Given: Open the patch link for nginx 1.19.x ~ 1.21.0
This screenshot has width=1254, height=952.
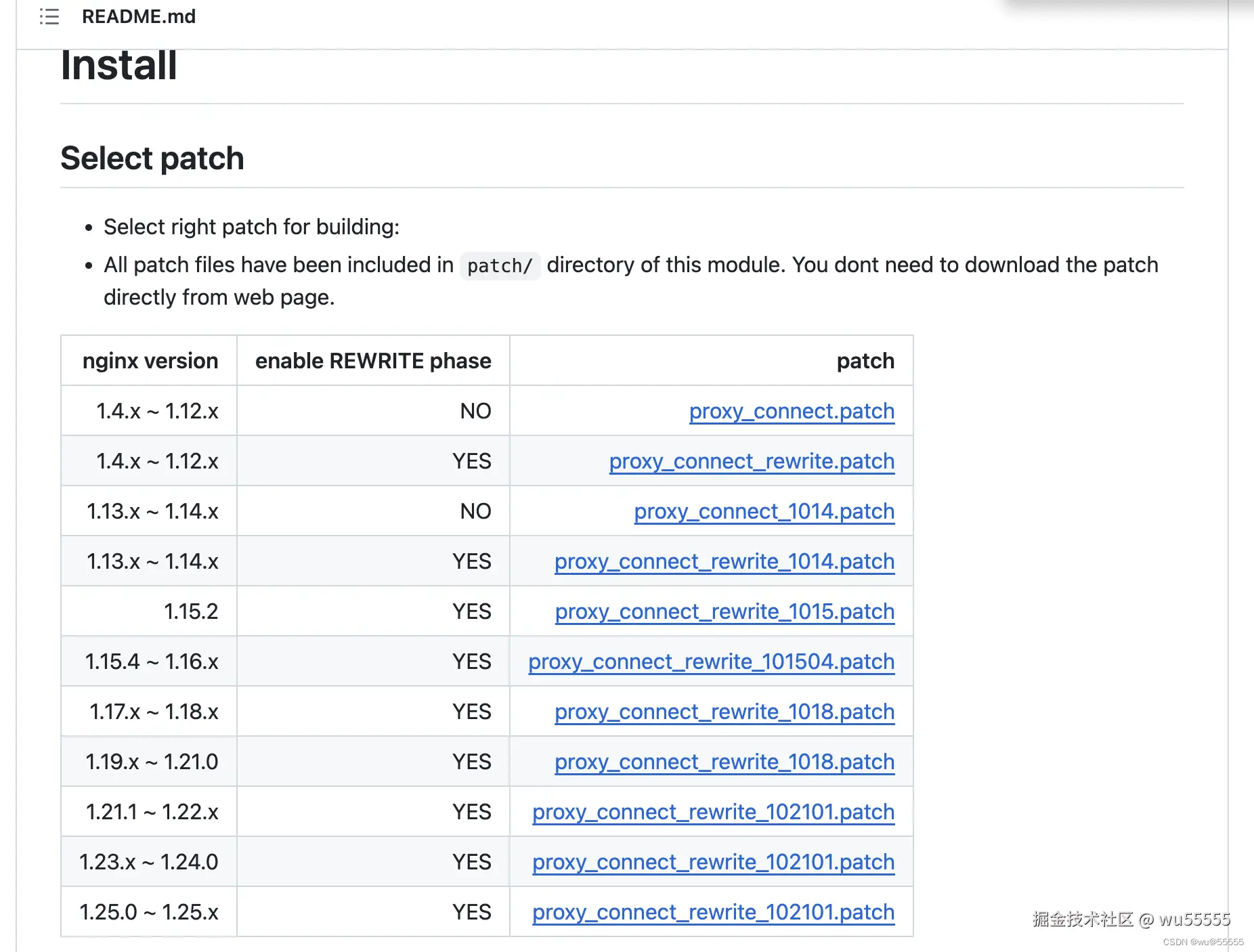Looking at the screenshot, I should coord(725,762).
